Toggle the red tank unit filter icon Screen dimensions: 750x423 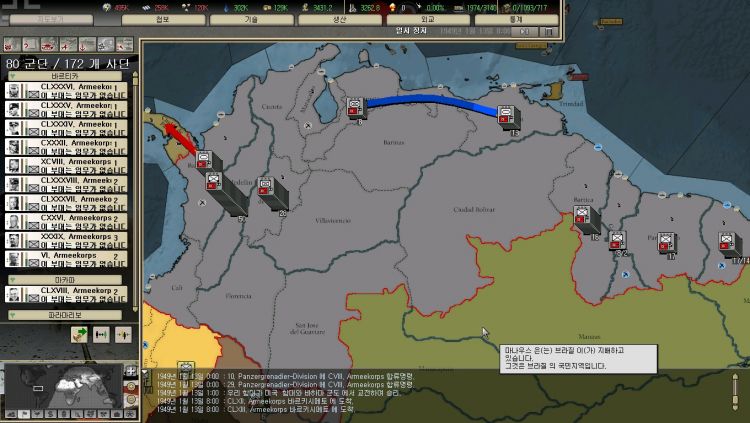[x=49, y=45]
